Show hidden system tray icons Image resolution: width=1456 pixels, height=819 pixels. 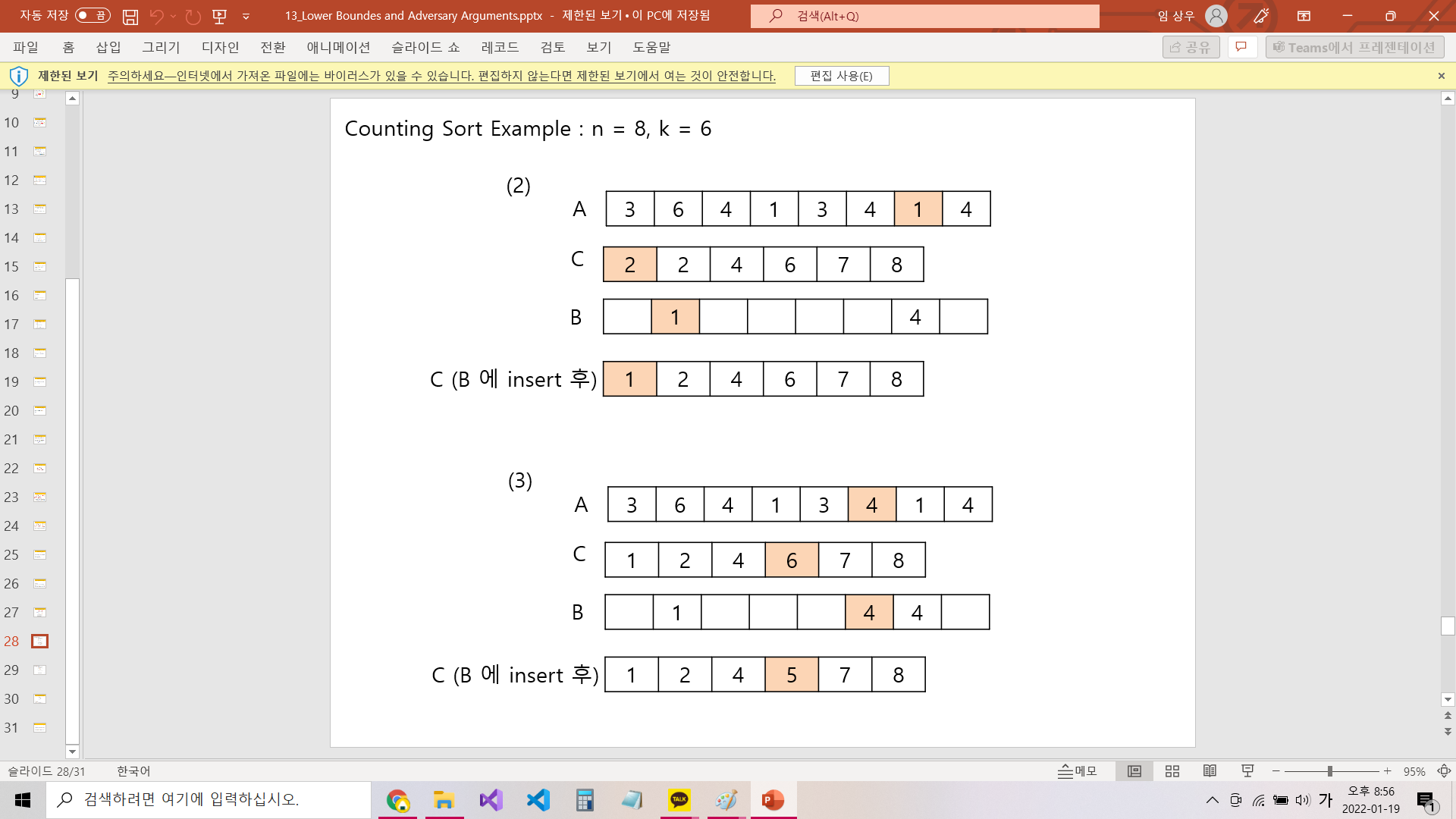click(x=1212, y=800)
